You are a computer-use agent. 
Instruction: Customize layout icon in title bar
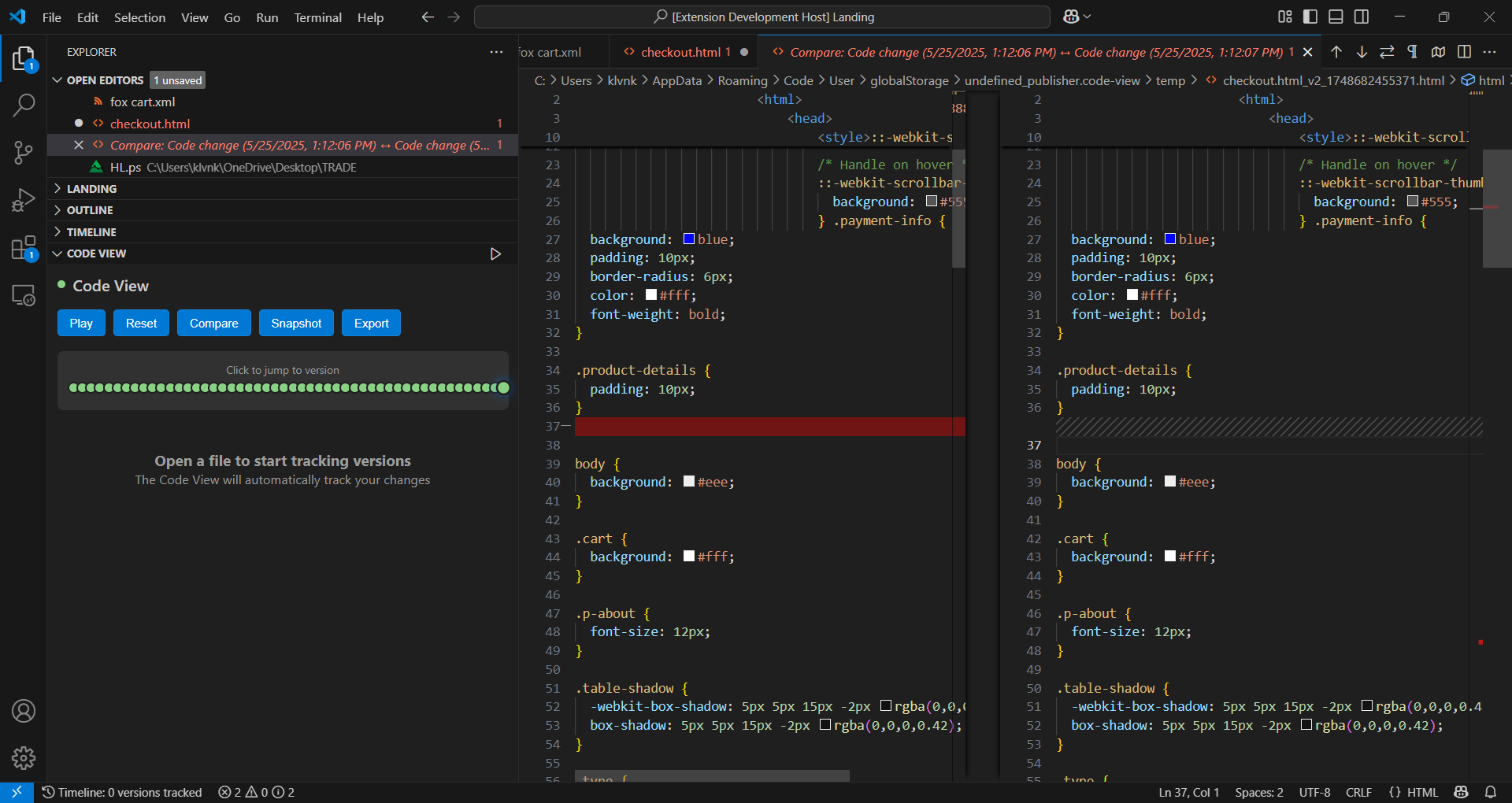pos(1285,17)
